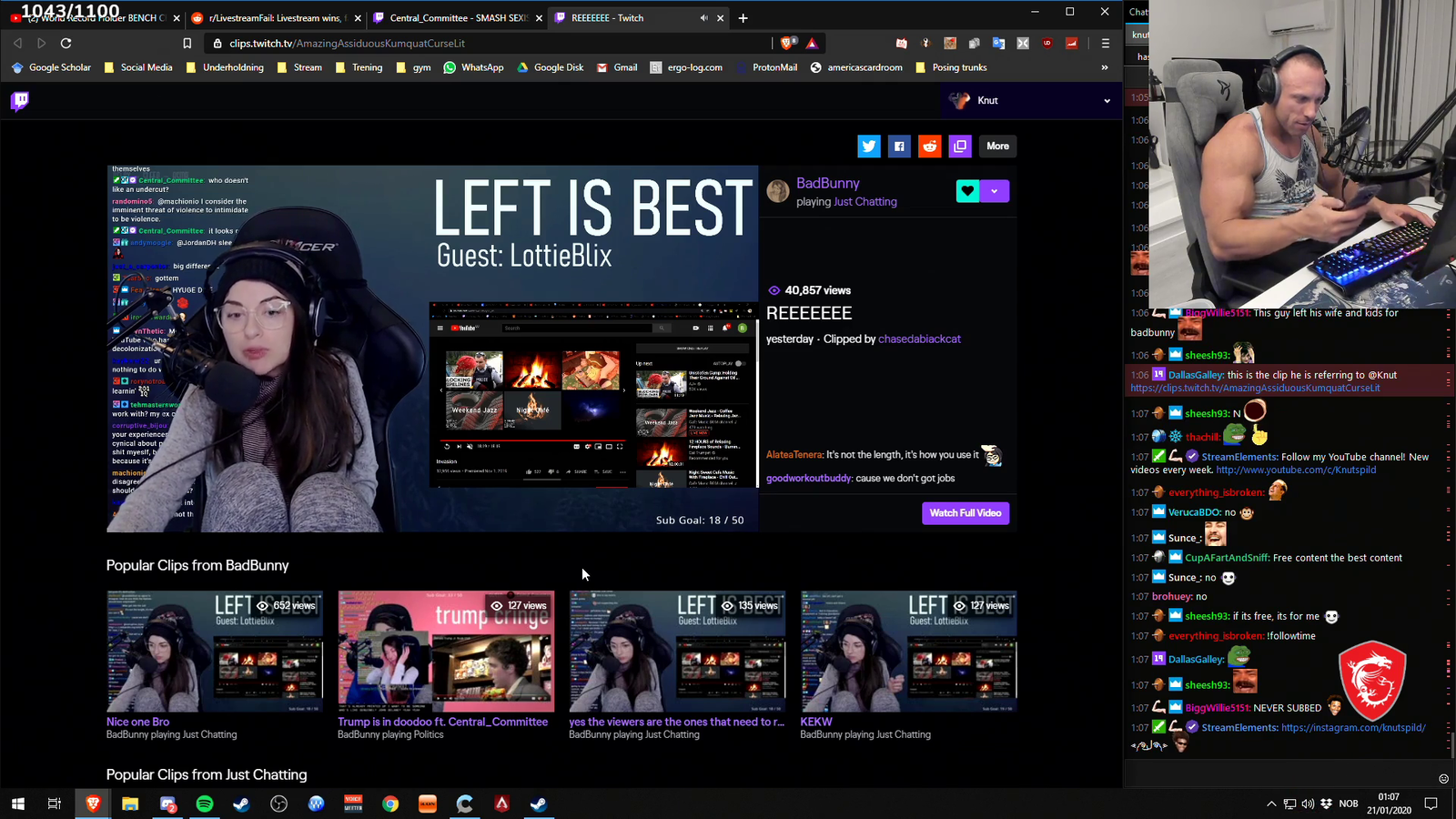
Task: Open the BadBunny channel name link
Action: click(827, 183)
